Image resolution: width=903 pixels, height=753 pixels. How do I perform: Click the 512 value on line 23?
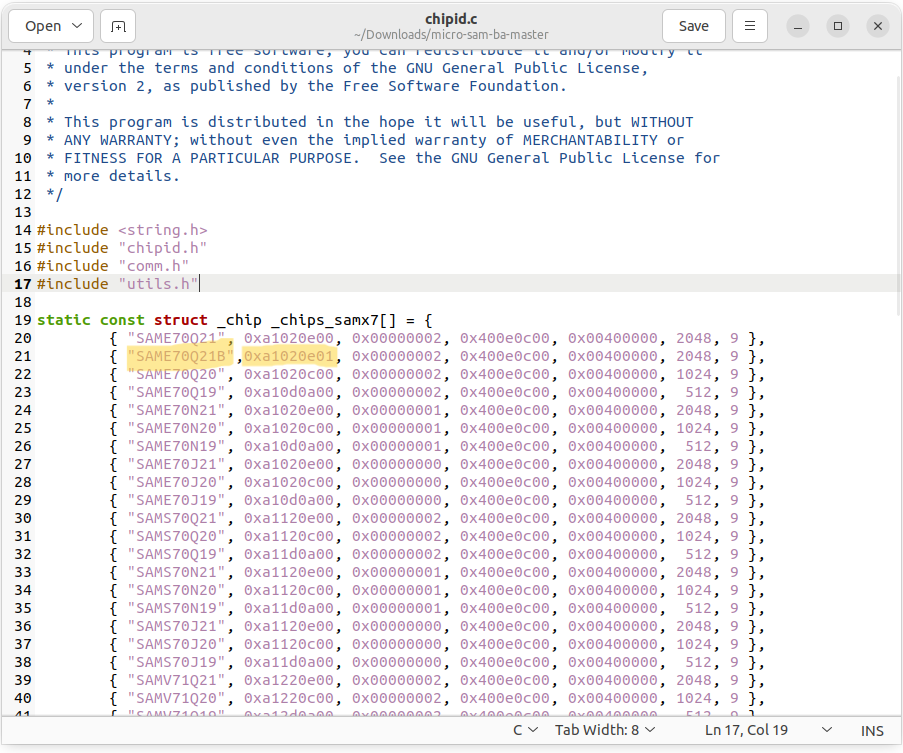pos(698,393)
